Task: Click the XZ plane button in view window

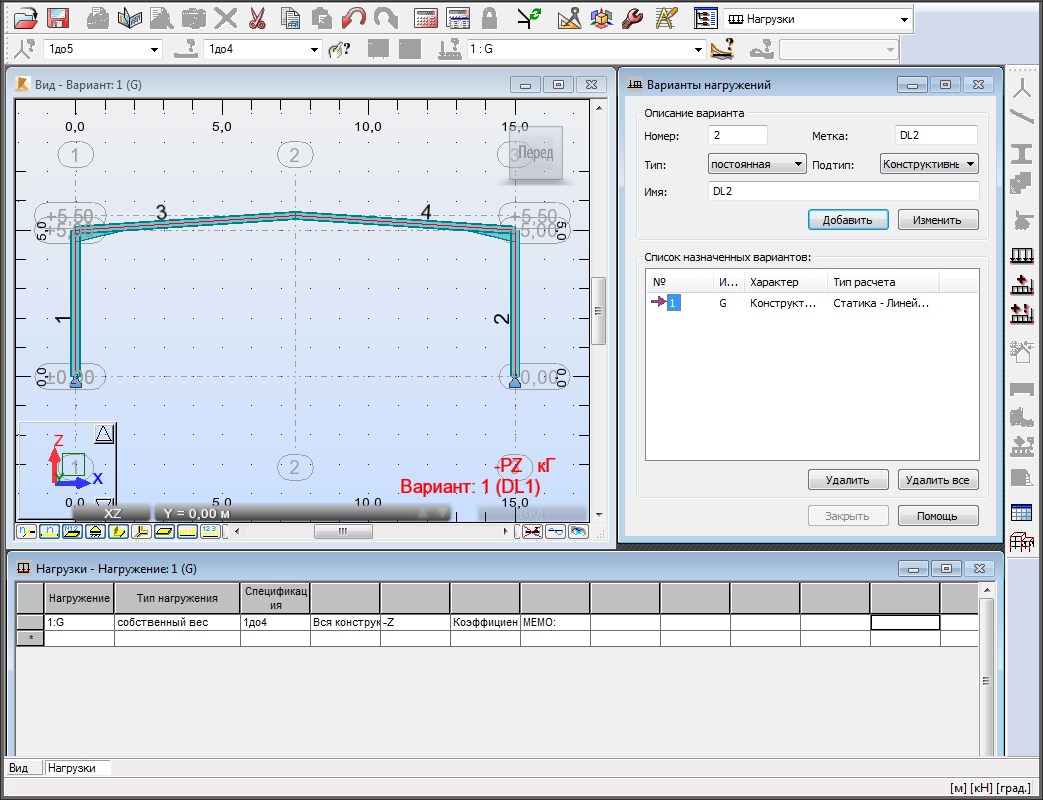Action: [x=112, y=513]
